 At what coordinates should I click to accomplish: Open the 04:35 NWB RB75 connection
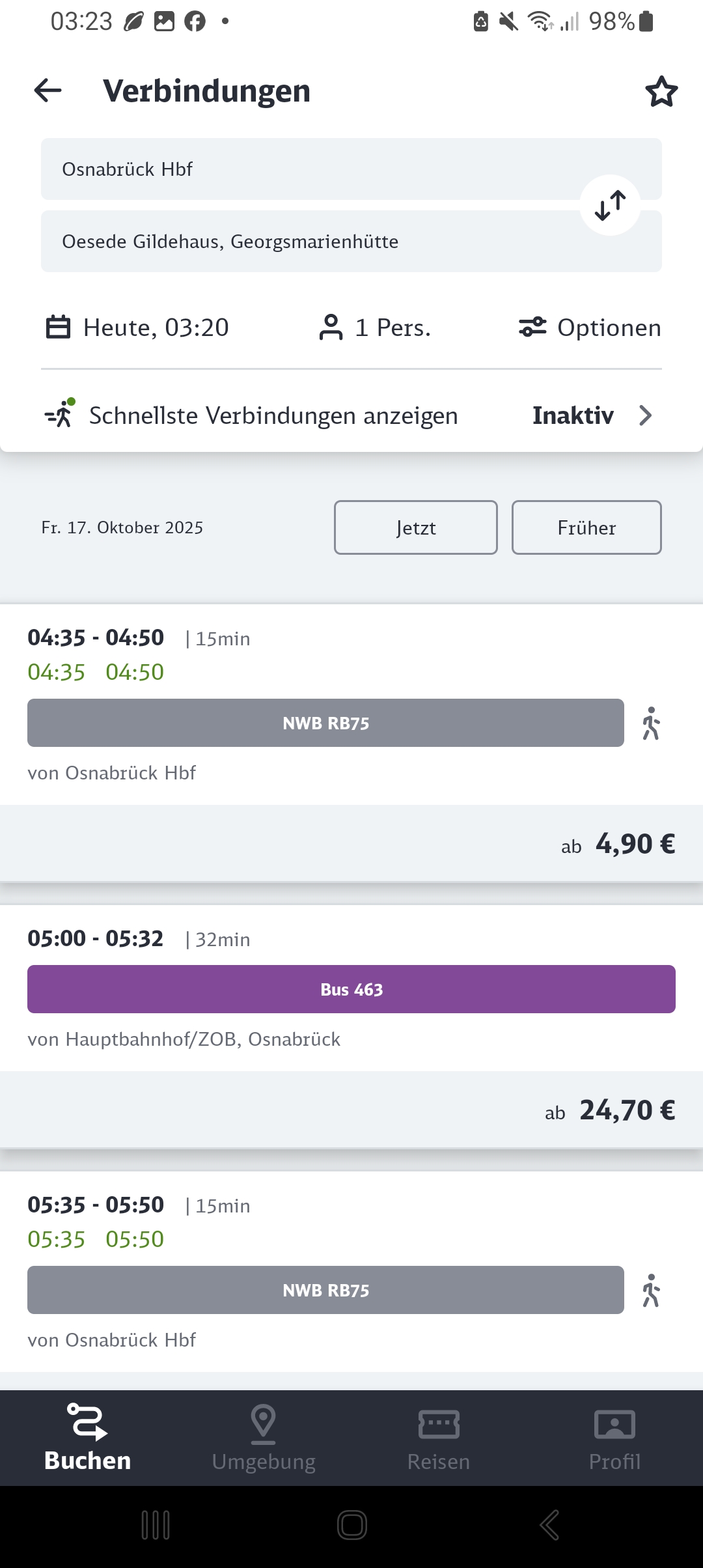(325, 723)
